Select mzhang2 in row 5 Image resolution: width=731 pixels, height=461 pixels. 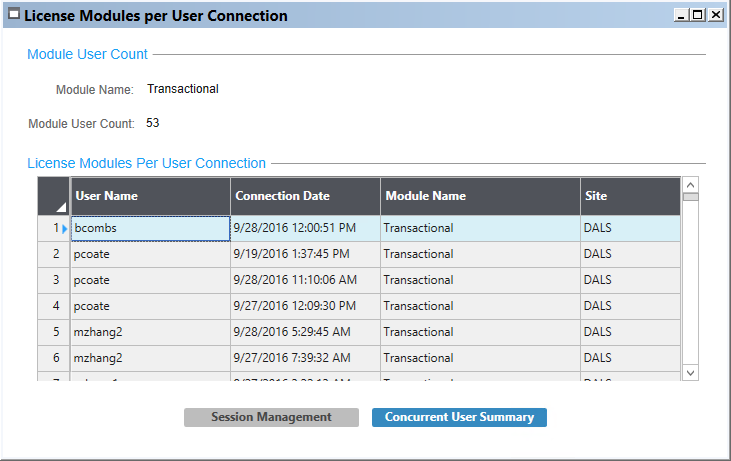click(x=150, y=332)
